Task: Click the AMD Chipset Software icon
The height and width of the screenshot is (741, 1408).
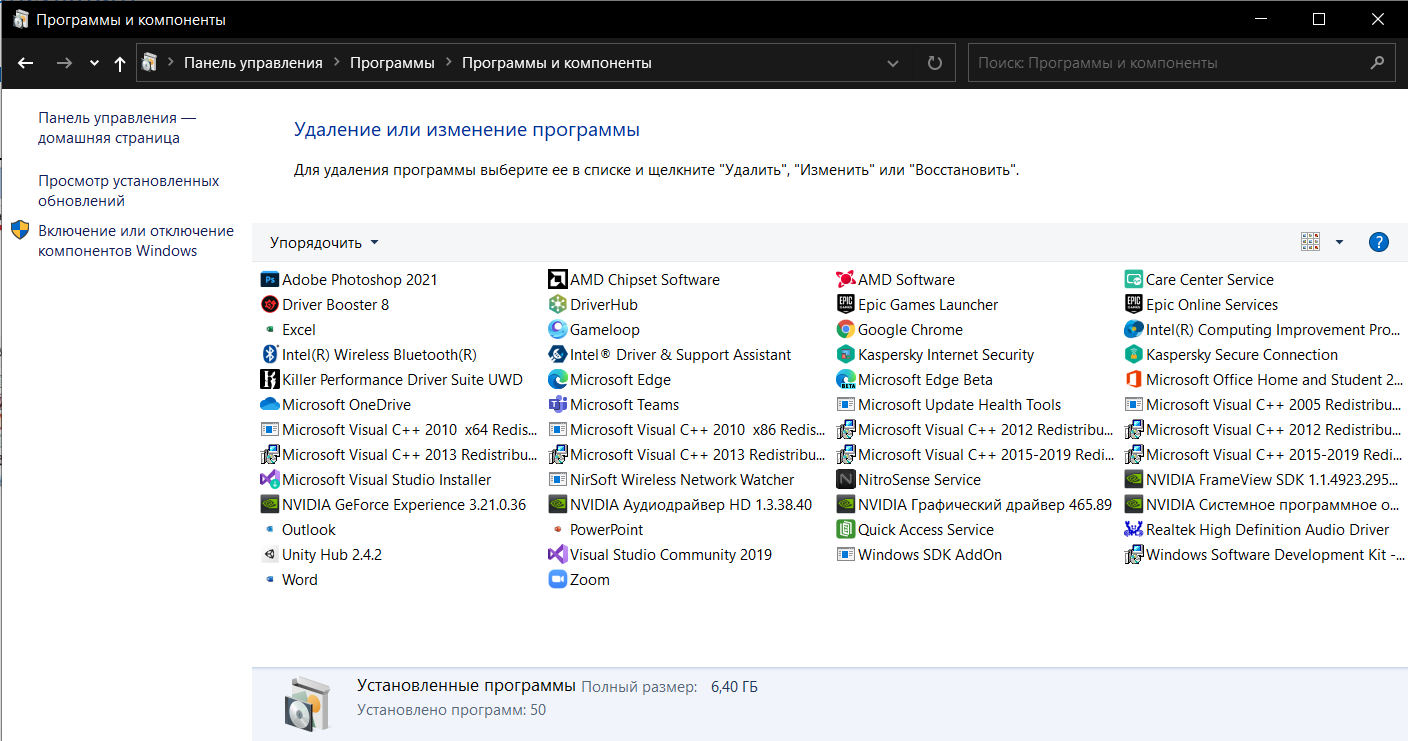Action: point(557,280)
